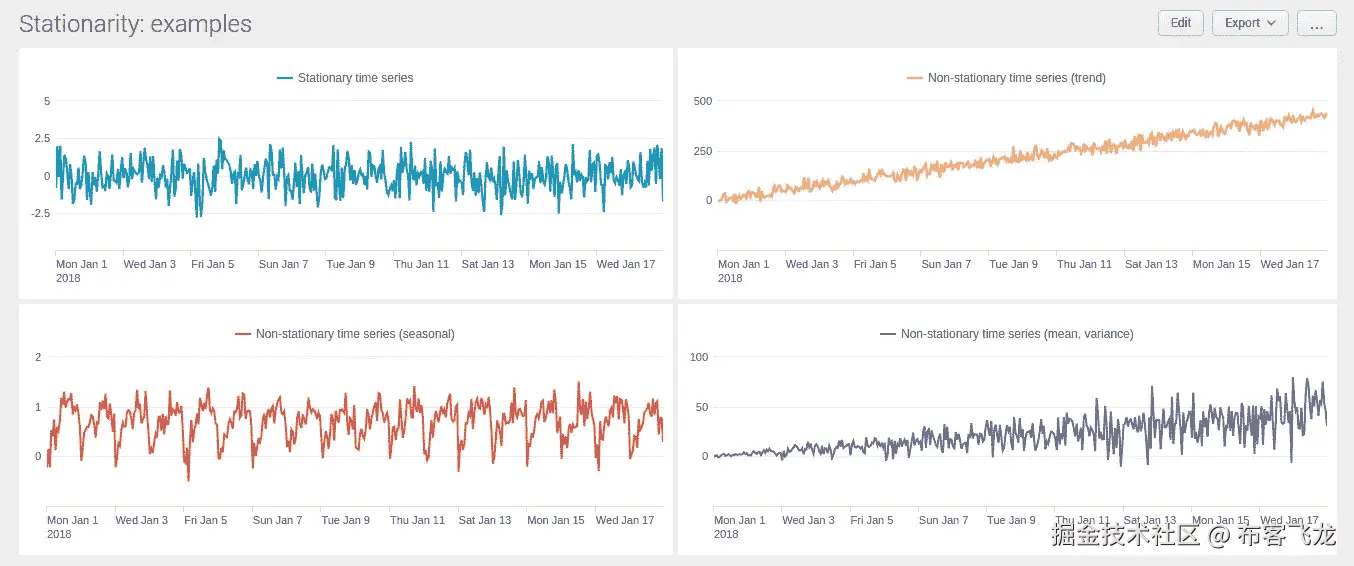This screenshot has height=566, width=1354.
Task: Click Mon Jan 15 on stationary chart axis
Action: click(554, 264)
